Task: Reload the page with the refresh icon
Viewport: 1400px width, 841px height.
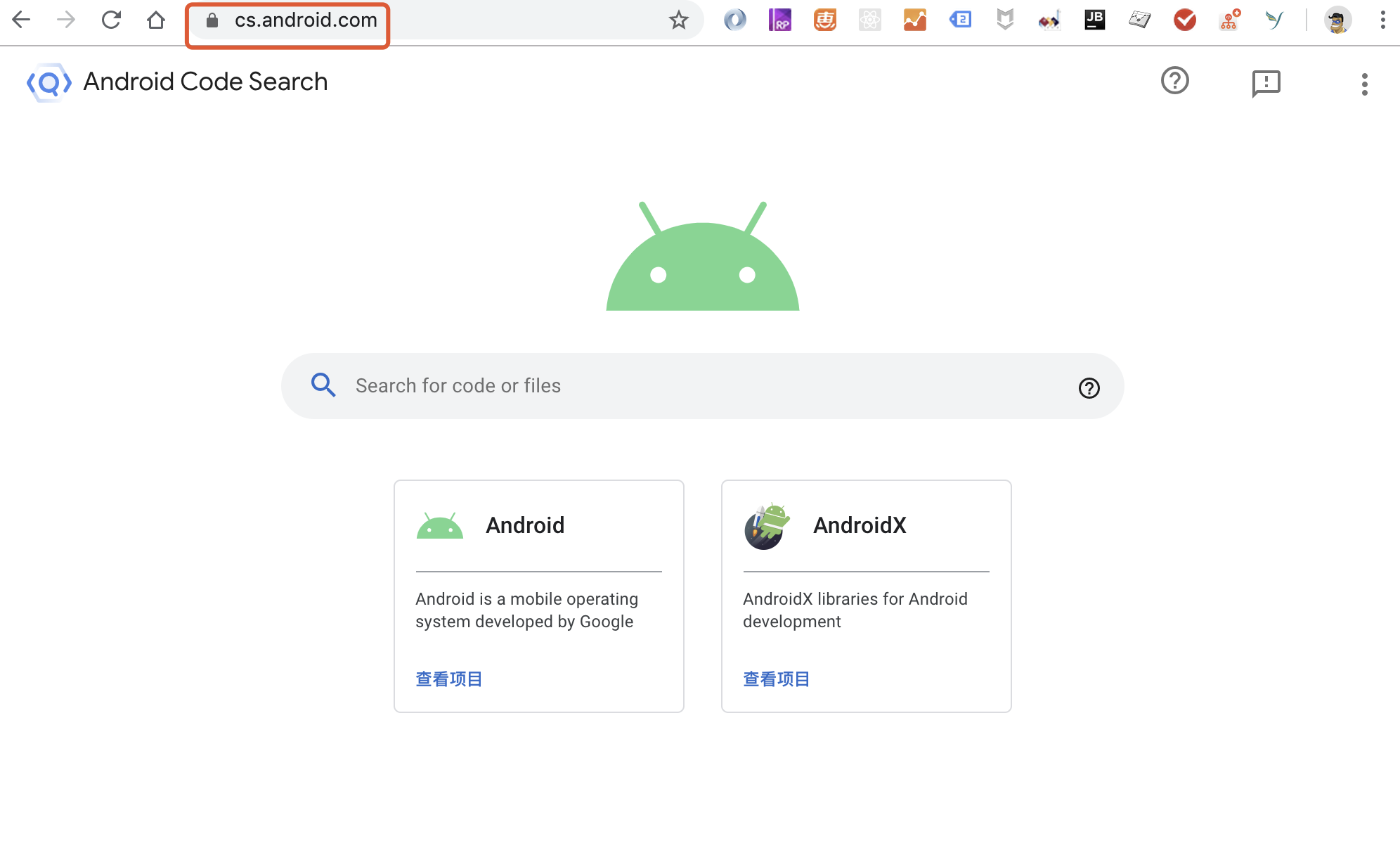Action: pyautogui.click(x=111, y=20)
